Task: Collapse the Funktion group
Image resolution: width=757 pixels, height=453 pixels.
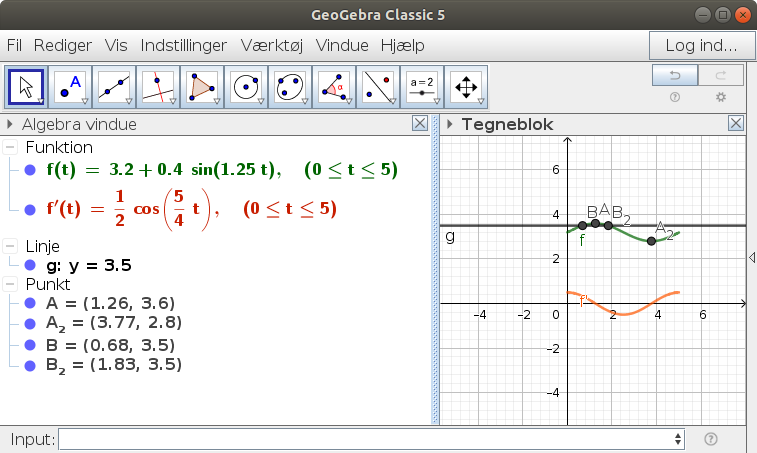Action: tap(10, 147)
